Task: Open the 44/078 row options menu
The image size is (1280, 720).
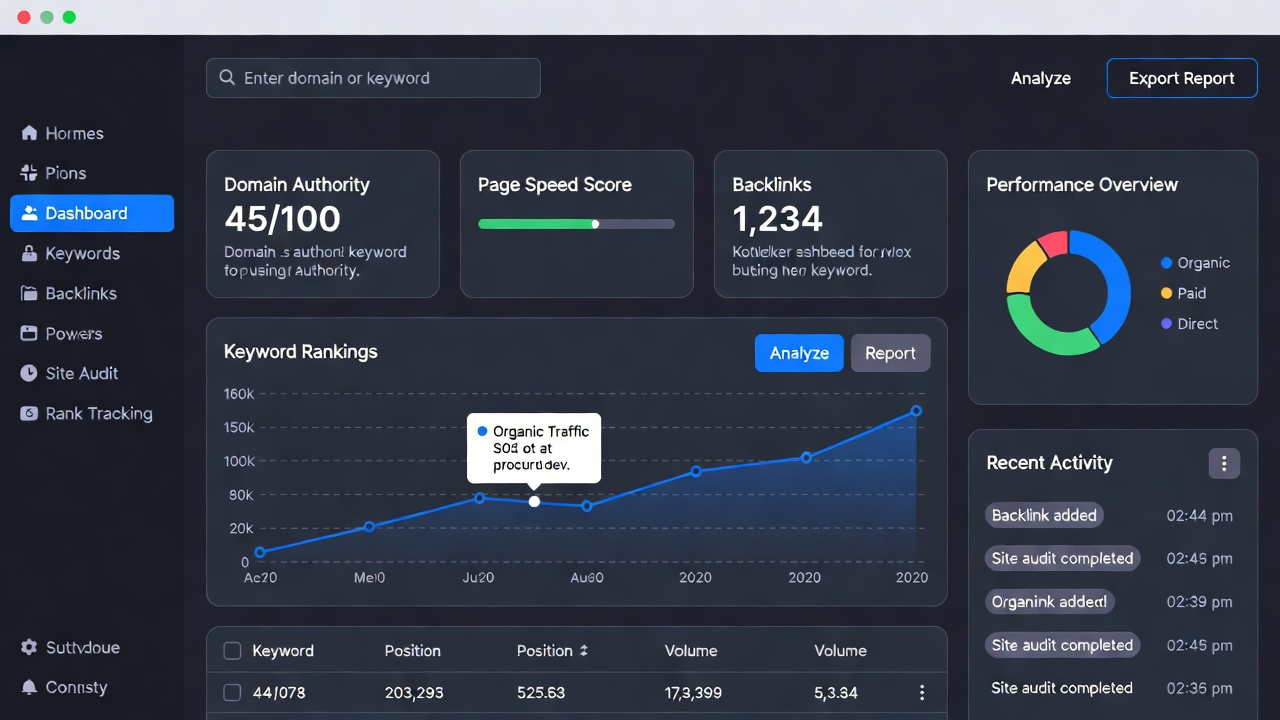Action: coord(921,693)
